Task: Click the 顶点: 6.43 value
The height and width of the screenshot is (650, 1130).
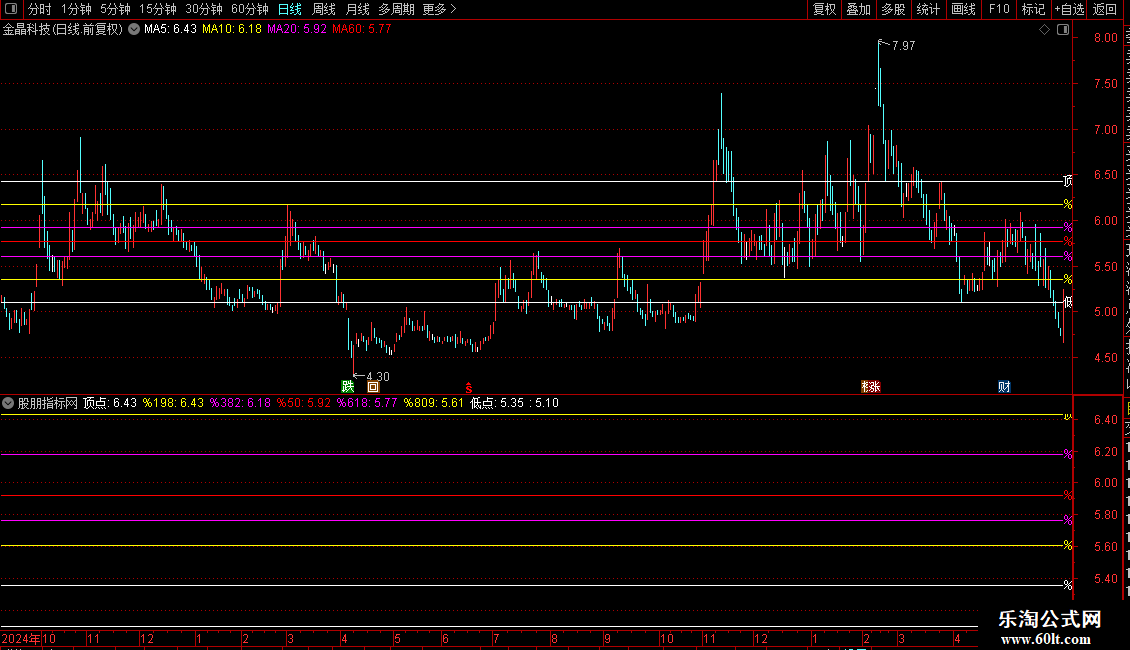Action: point(110,403)
